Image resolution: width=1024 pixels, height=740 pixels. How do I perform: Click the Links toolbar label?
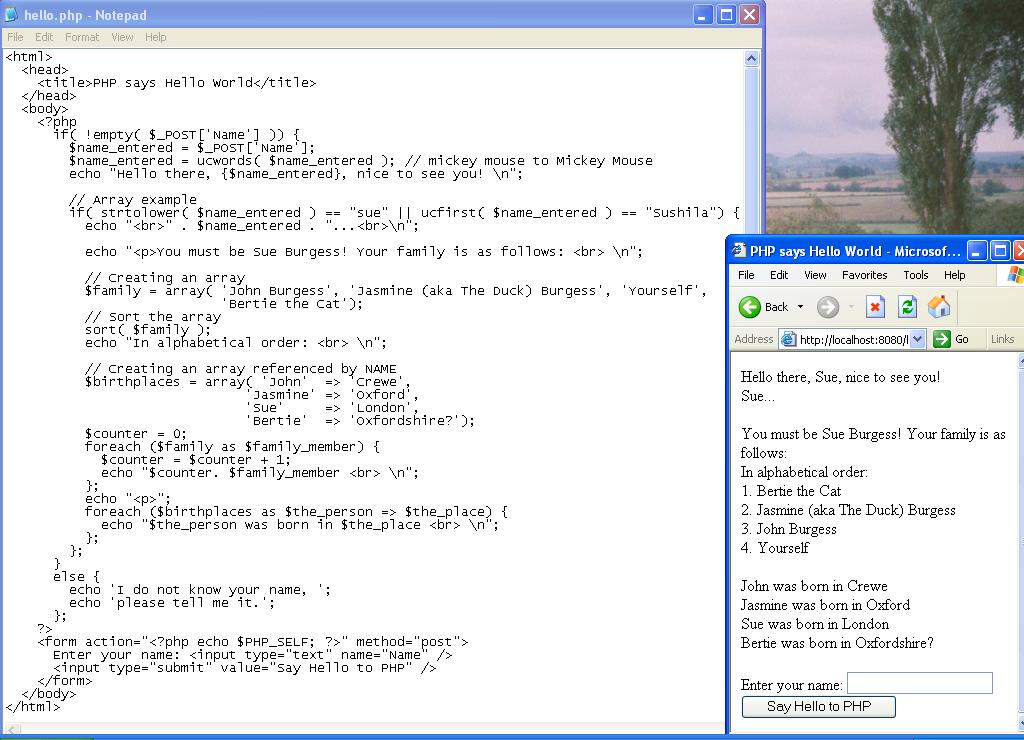(1002, 339)
